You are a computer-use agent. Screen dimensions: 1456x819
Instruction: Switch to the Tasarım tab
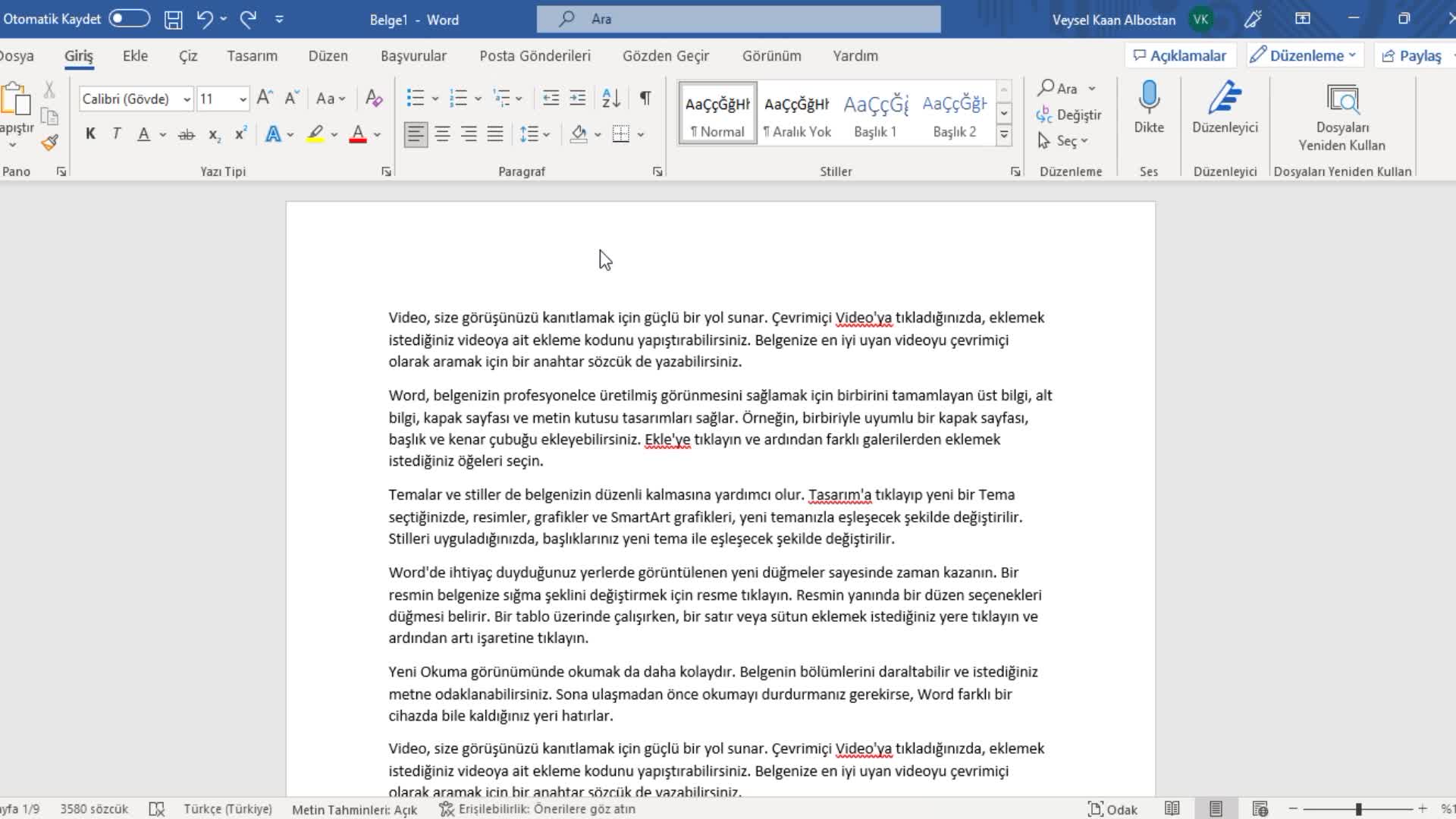252,55
